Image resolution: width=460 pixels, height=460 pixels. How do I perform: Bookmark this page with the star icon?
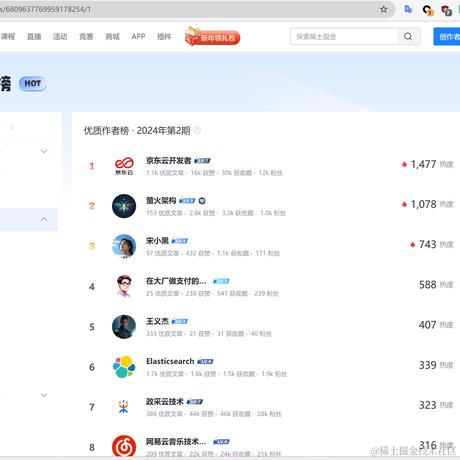point(383,9)
